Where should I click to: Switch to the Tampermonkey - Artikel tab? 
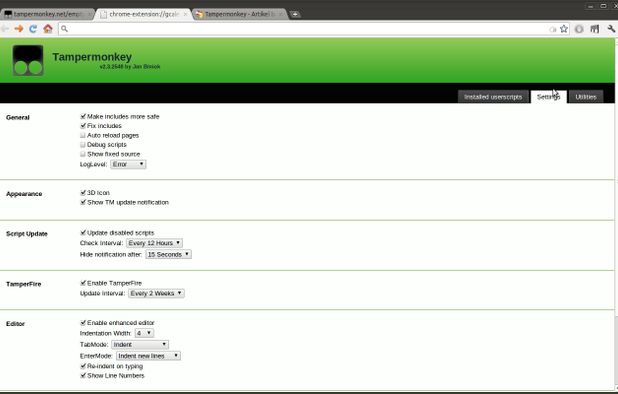[x=240, y=14]
